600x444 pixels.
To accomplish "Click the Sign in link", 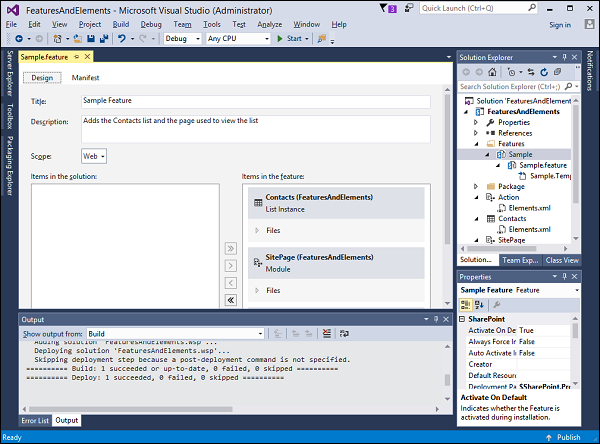I will (560, 24).
